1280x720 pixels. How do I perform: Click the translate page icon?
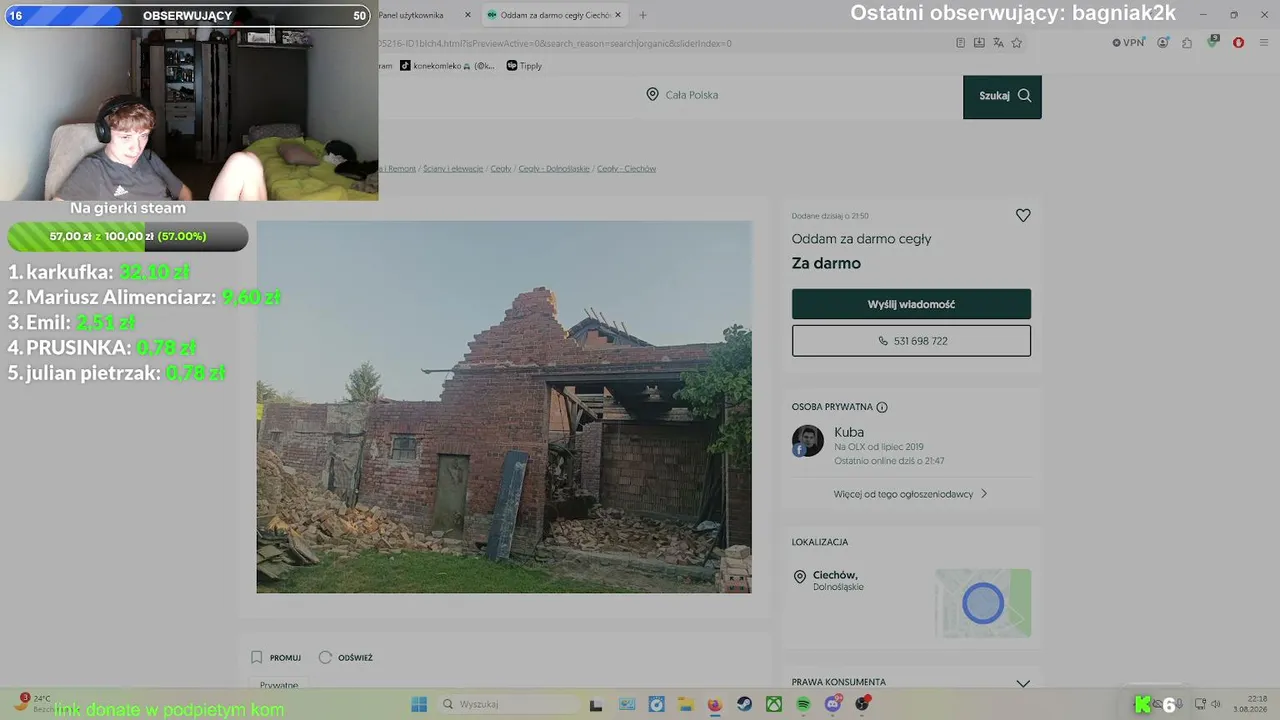pyautogui.click(x=998, y=43)
